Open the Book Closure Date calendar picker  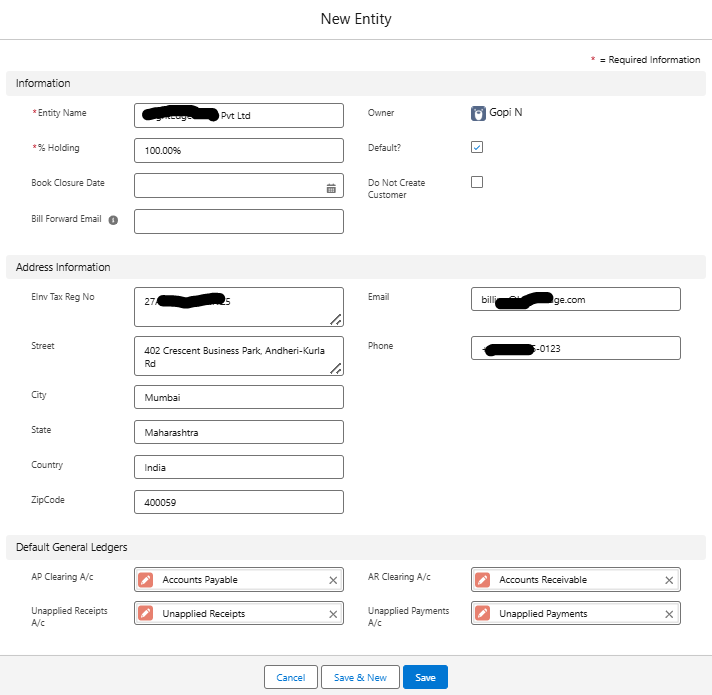[331, 187]
